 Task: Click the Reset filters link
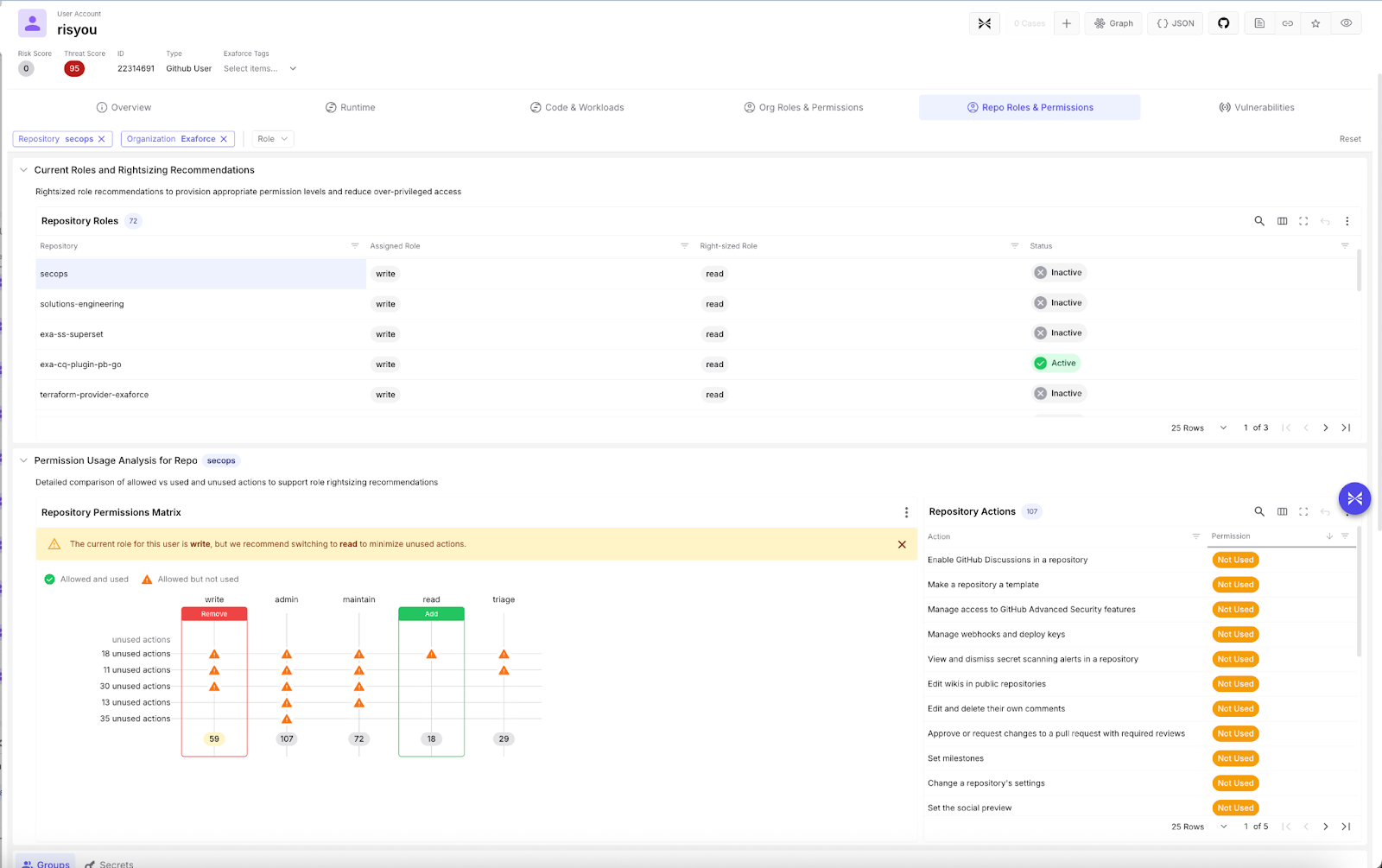(x=1350, y=139)
